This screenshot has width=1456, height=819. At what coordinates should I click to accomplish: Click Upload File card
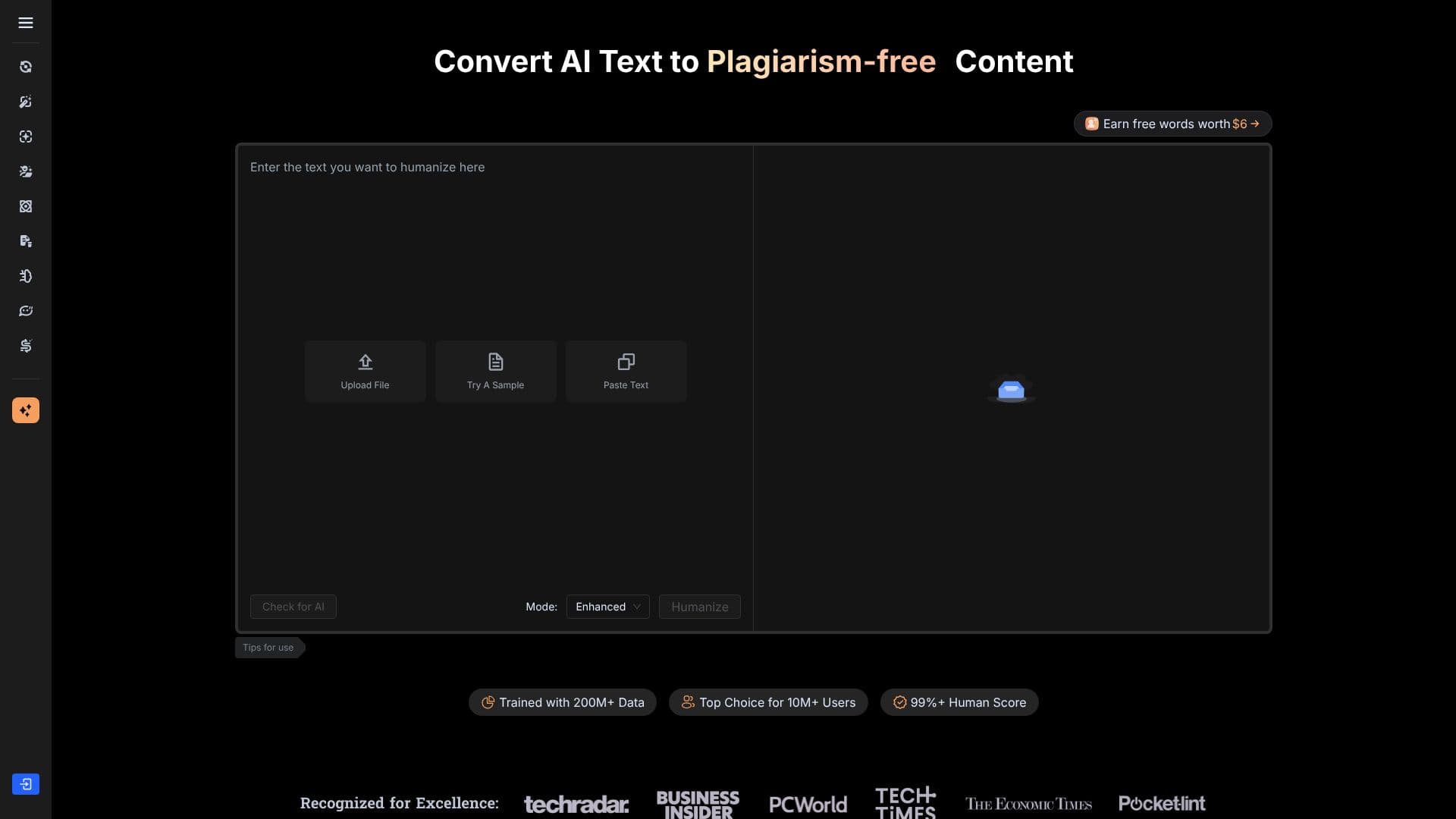point(365,372)
